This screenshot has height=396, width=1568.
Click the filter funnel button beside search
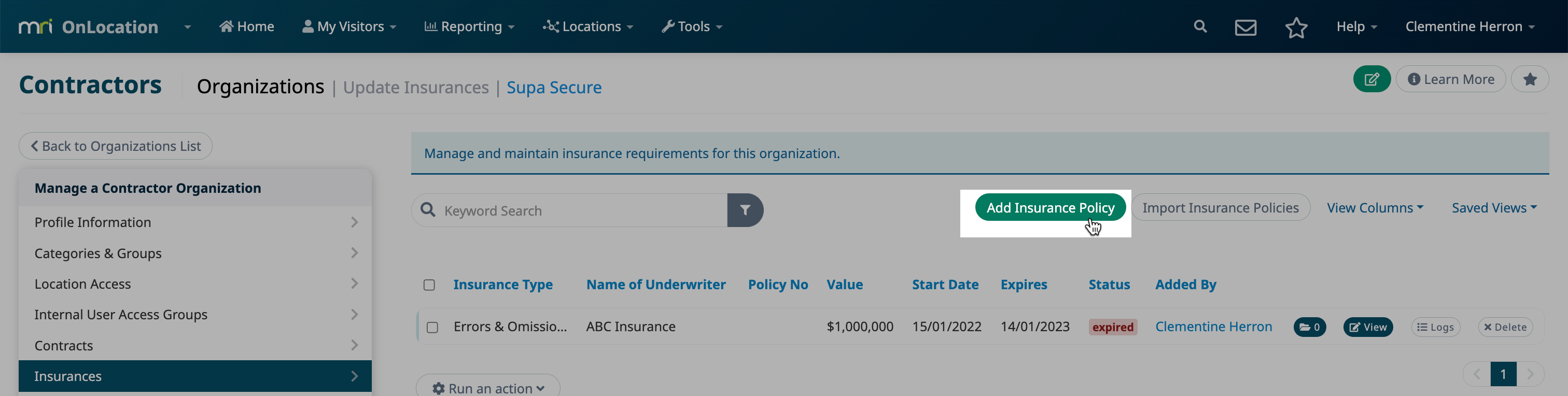pyautogui.click(x=745, y=210)
